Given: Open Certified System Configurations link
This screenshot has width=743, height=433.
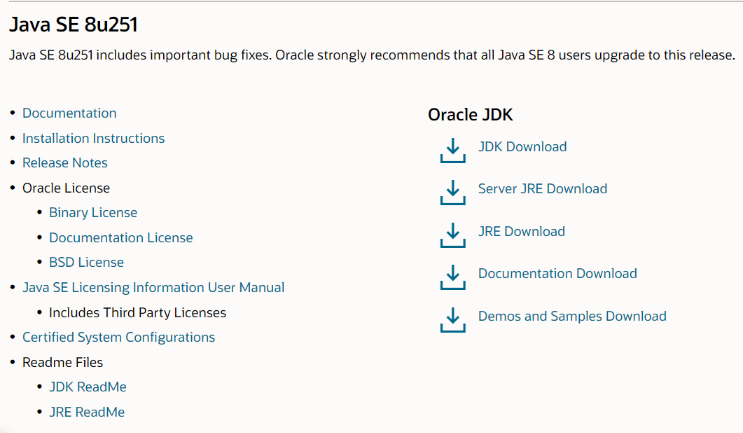Looking at the screenshot, I should [x=118, y=338].
